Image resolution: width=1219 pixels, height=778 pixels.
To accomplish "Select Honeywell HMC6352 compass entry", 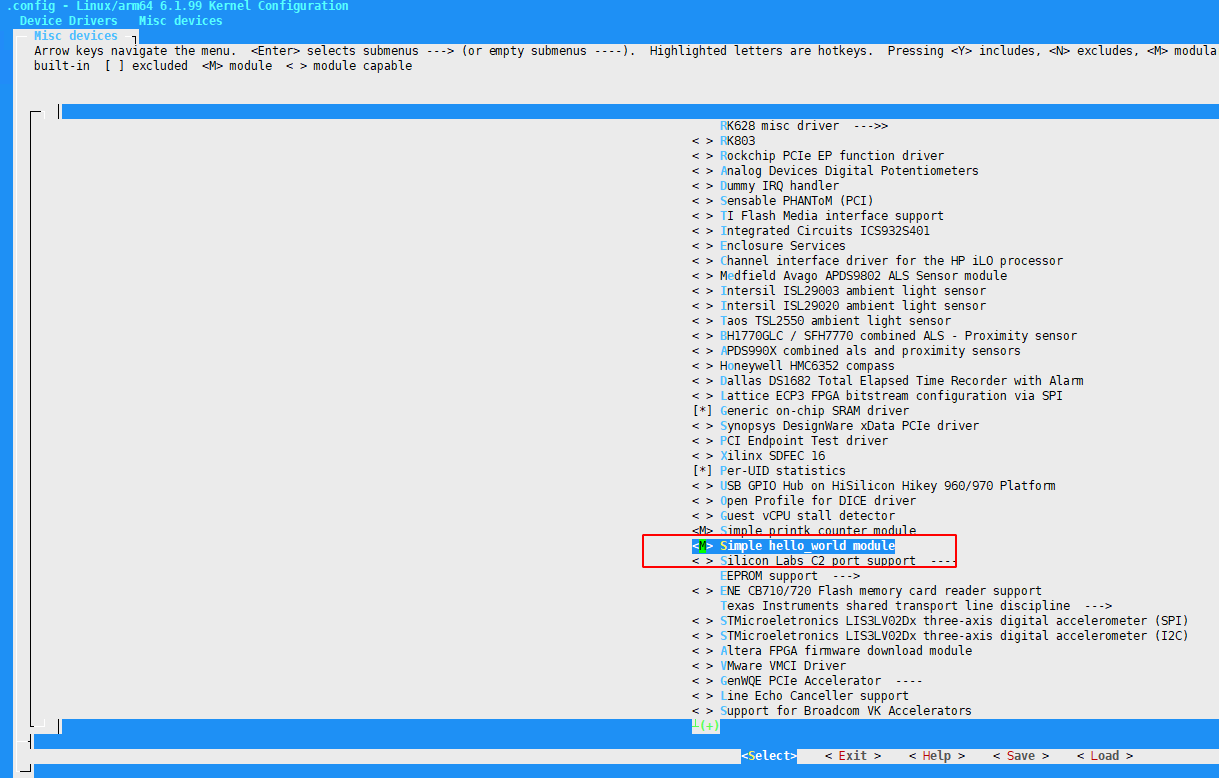I will [x=808, y=366].
